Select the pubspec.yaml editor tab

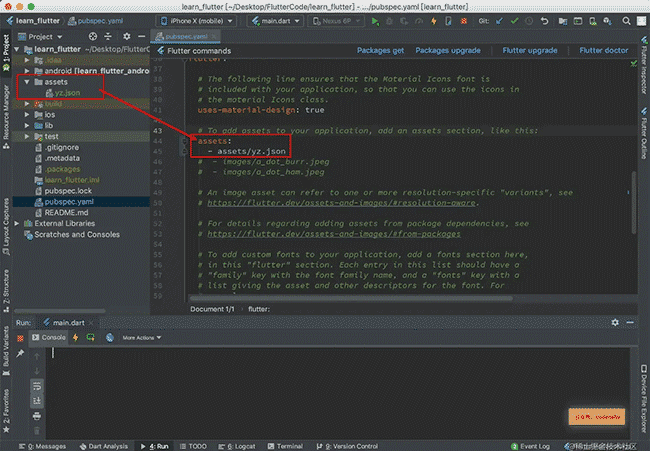coord(186,36)
